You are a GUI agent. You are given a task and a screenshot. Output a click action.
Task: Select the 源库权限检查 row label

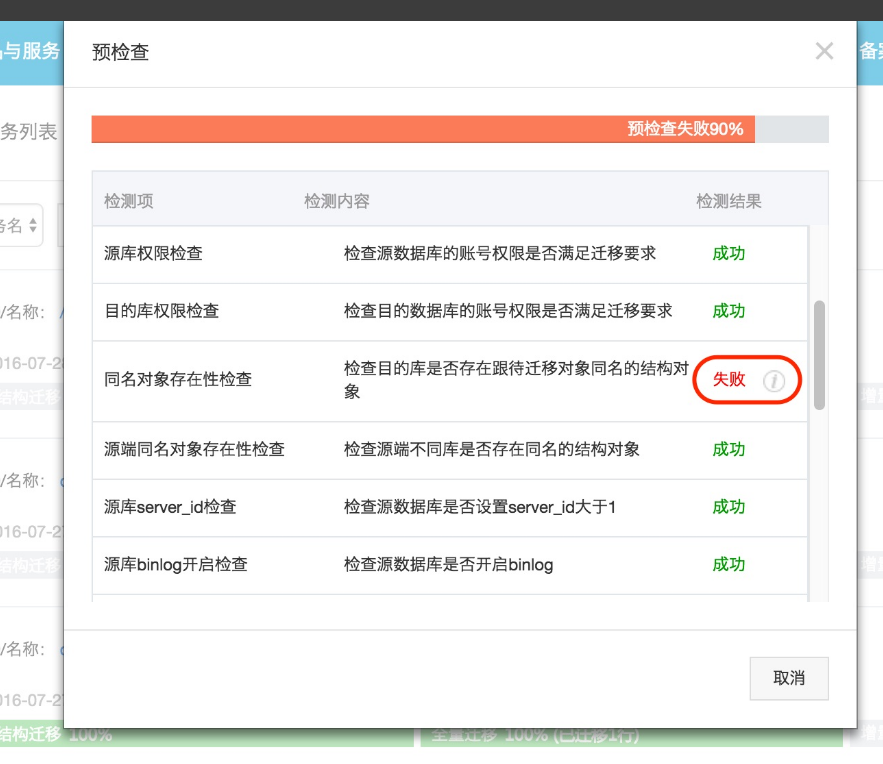pyautogui.click(x=153, y=253)
